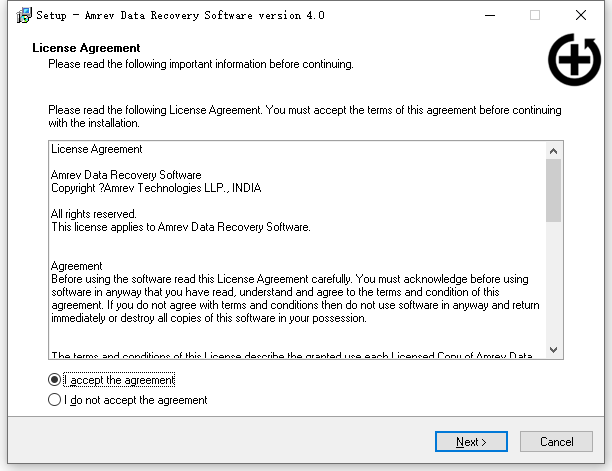Click the "Amrev Data Recovery Software" line in the license

(126, 175)
